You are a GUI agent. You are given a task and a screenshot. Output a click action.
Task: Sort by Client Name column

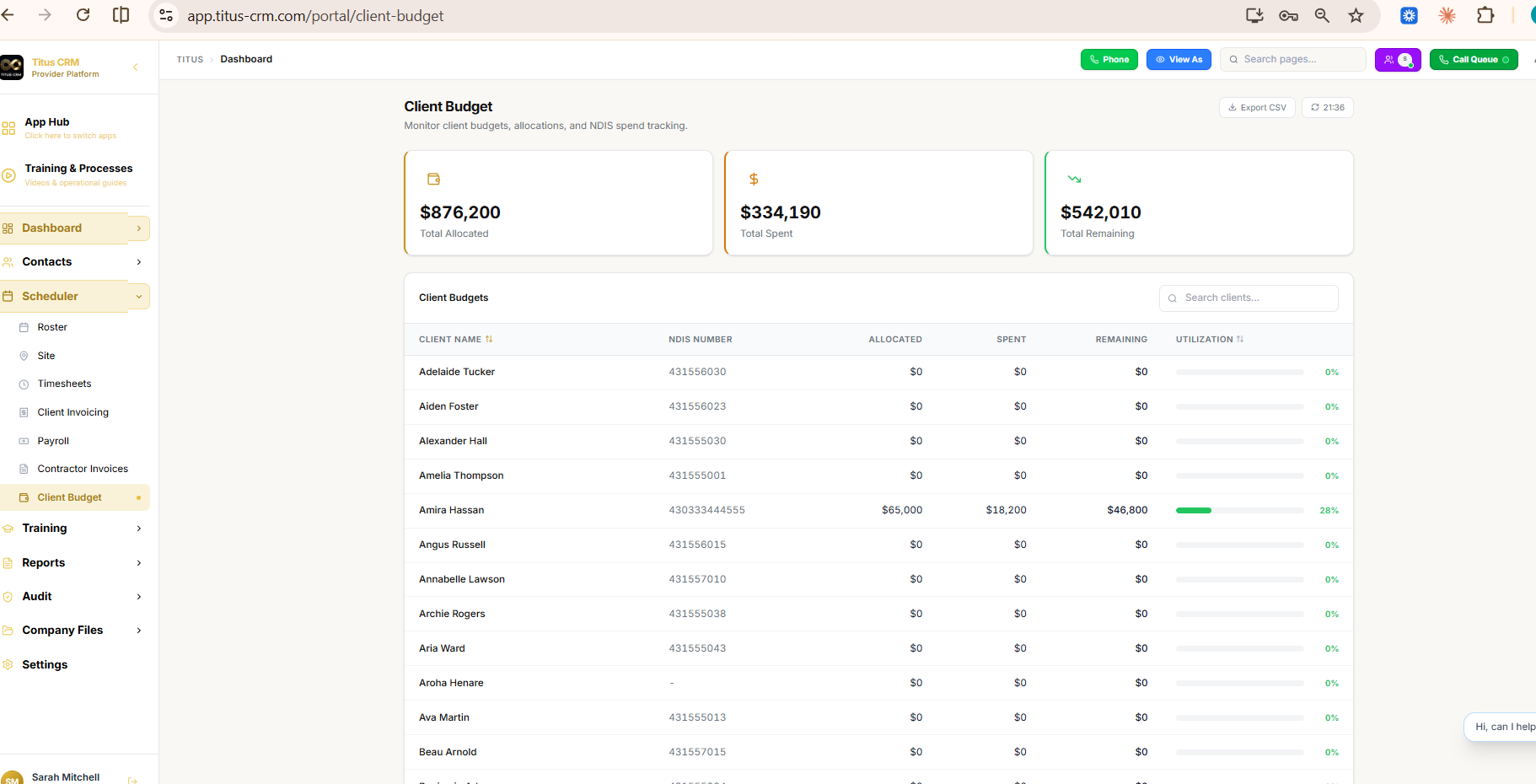[x=456, y=340]
